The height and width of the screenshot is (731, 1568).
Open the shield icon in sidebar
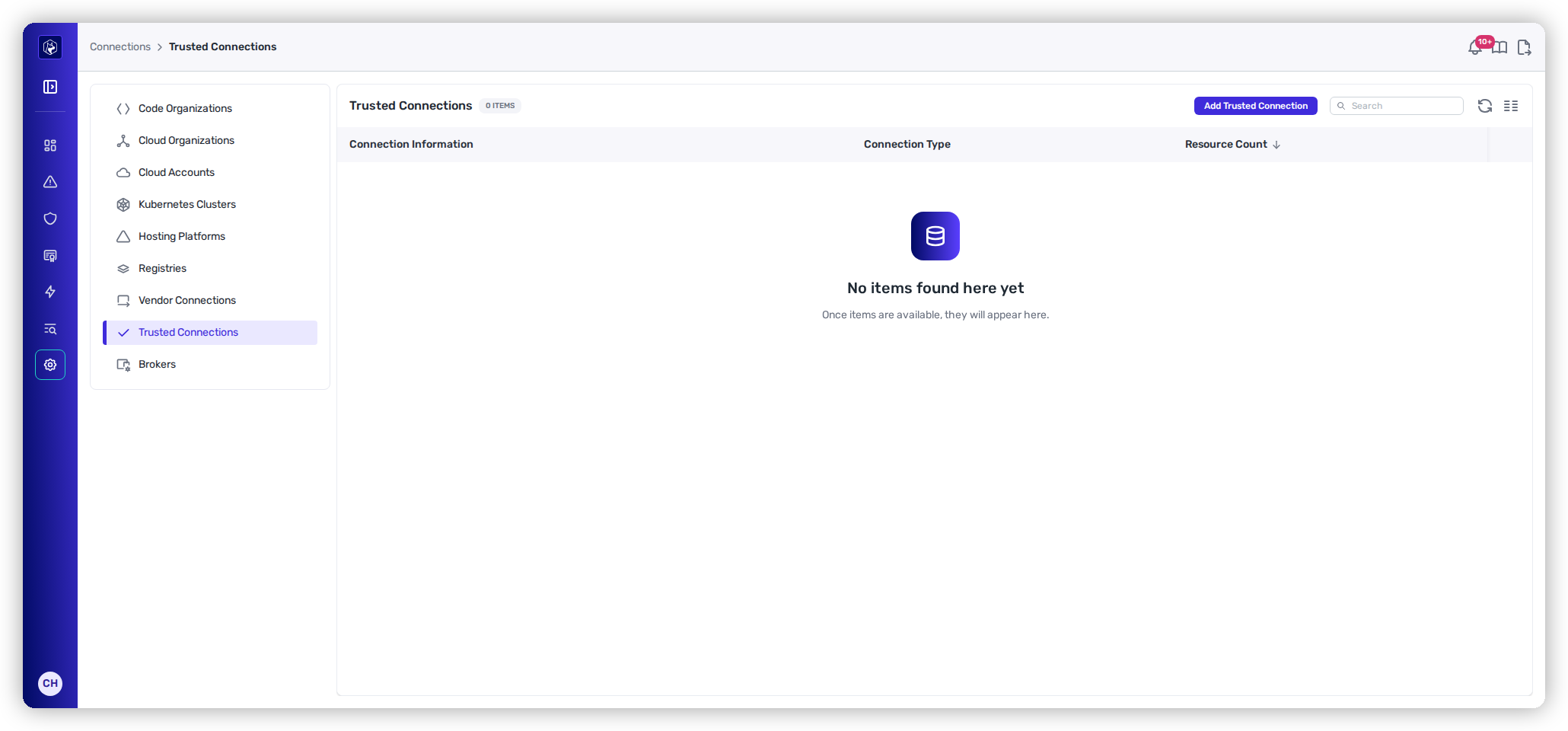[50, 219]
